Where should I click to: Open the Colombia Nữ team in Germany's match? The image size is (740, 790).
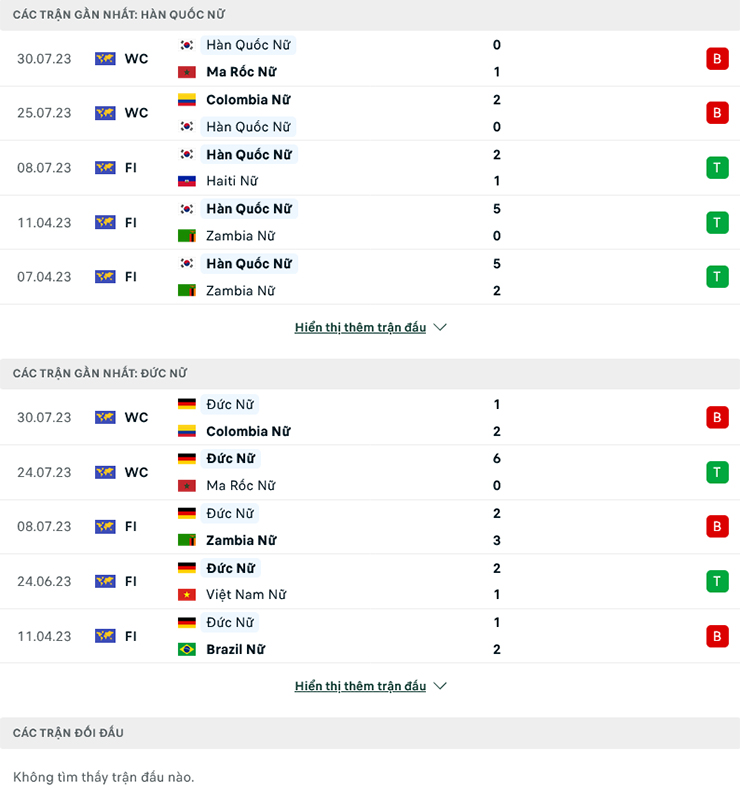247,431
